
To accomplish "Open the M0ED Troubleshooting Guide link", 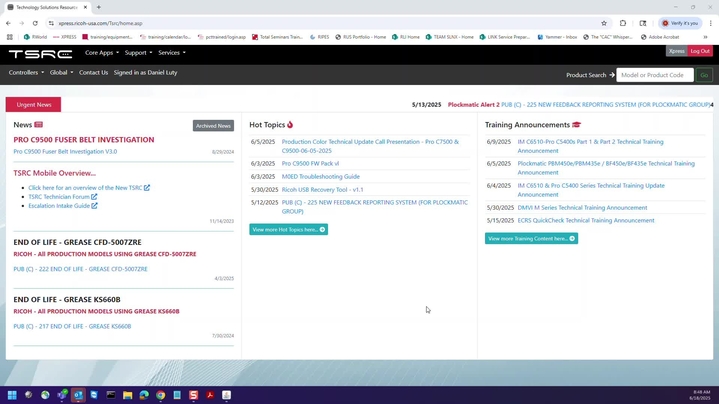I will (x=321, y=177).
